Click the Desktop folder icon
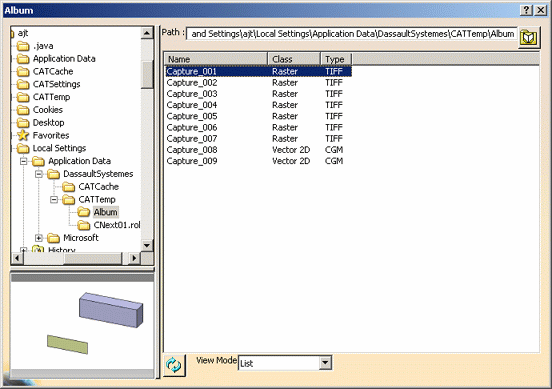Image resolution: width=552 pixels, height=389 pixels. click(23, 123)
